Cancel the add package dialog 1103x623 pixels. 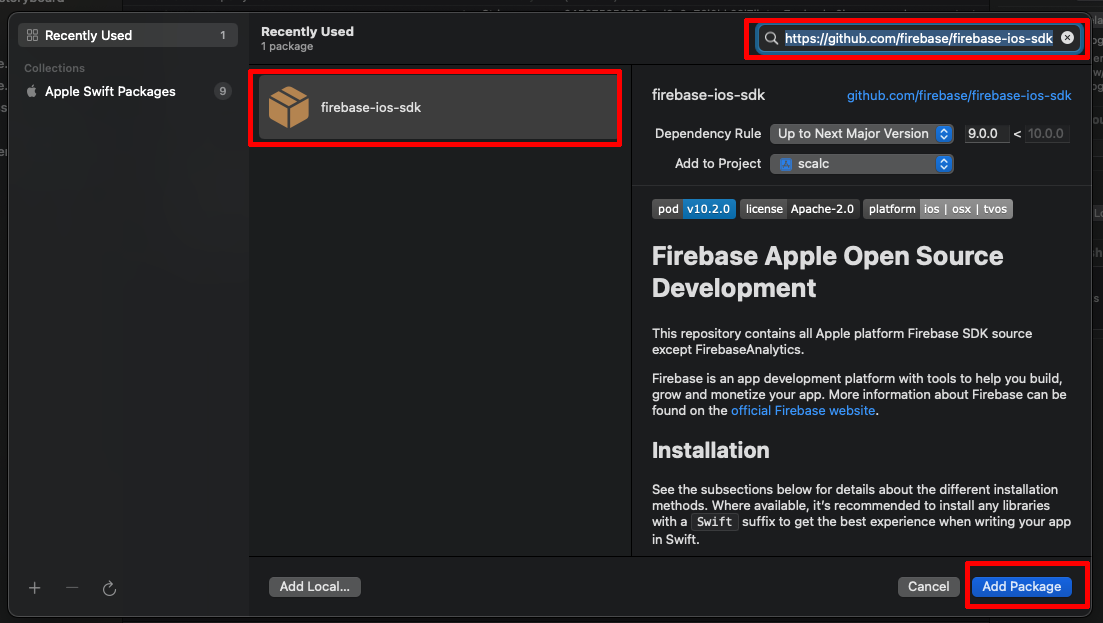[928, 586]
